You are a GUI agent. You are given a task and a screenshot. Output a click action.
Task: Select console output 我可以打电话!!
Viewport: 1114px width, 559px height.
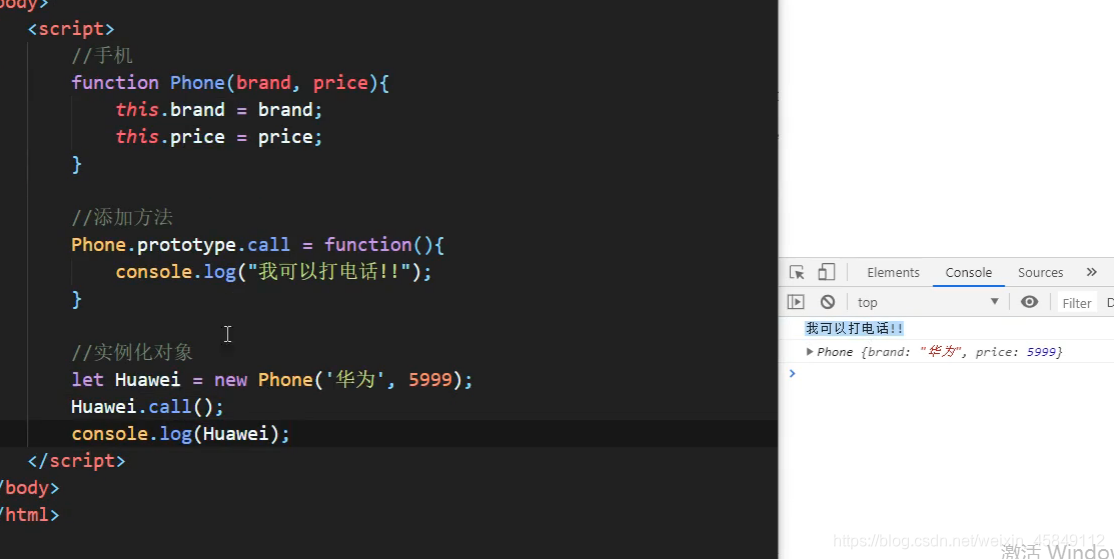[x=854, y=328]
